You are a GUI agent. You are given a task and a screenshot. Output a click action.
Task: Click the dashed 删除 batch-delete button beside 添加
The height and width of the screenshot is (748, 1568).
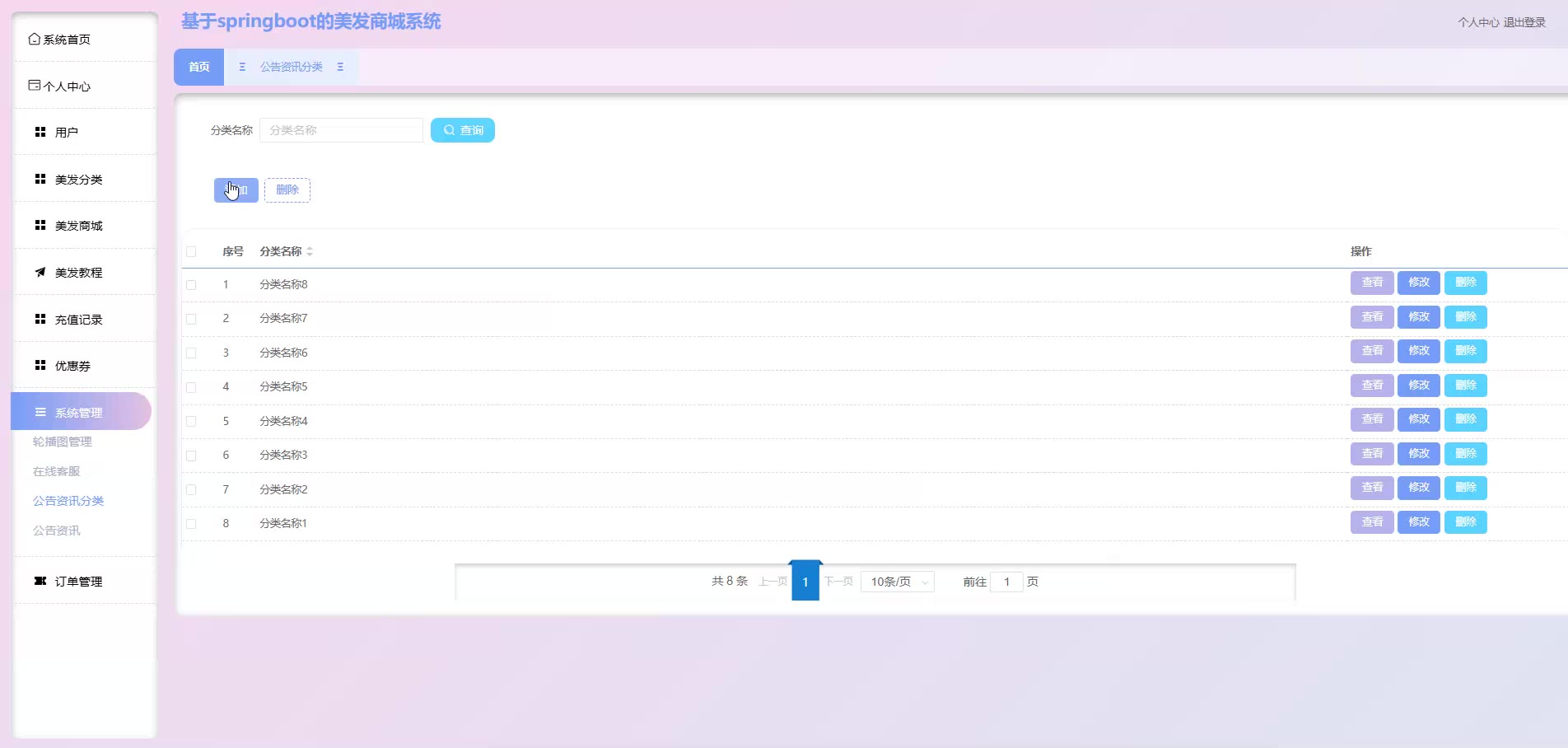tap(287, 190)
